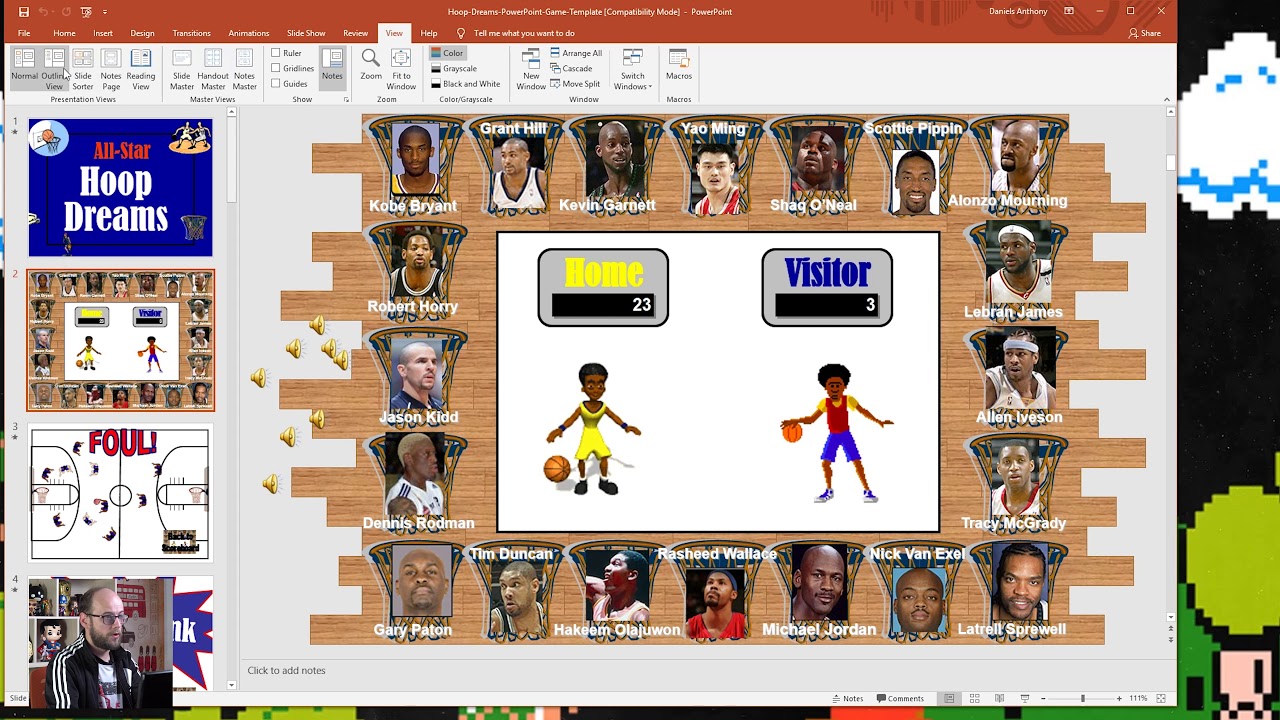The image size is (1280, 720).
Task: Open the Slide Master view
Action: [182, 69]
